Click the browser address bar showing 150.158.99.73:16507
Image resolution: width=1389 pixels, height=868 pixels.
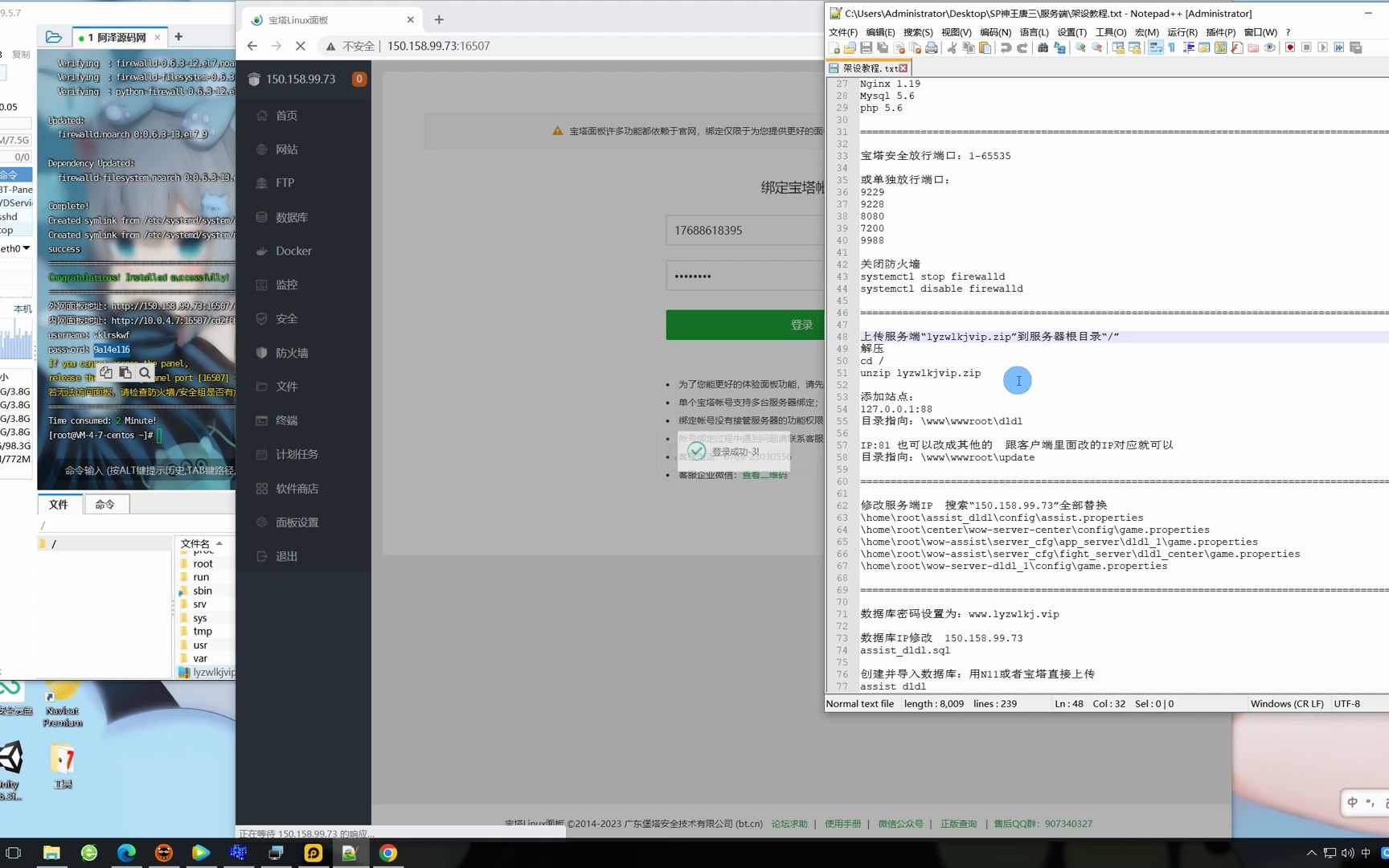(x=438, y=46)
